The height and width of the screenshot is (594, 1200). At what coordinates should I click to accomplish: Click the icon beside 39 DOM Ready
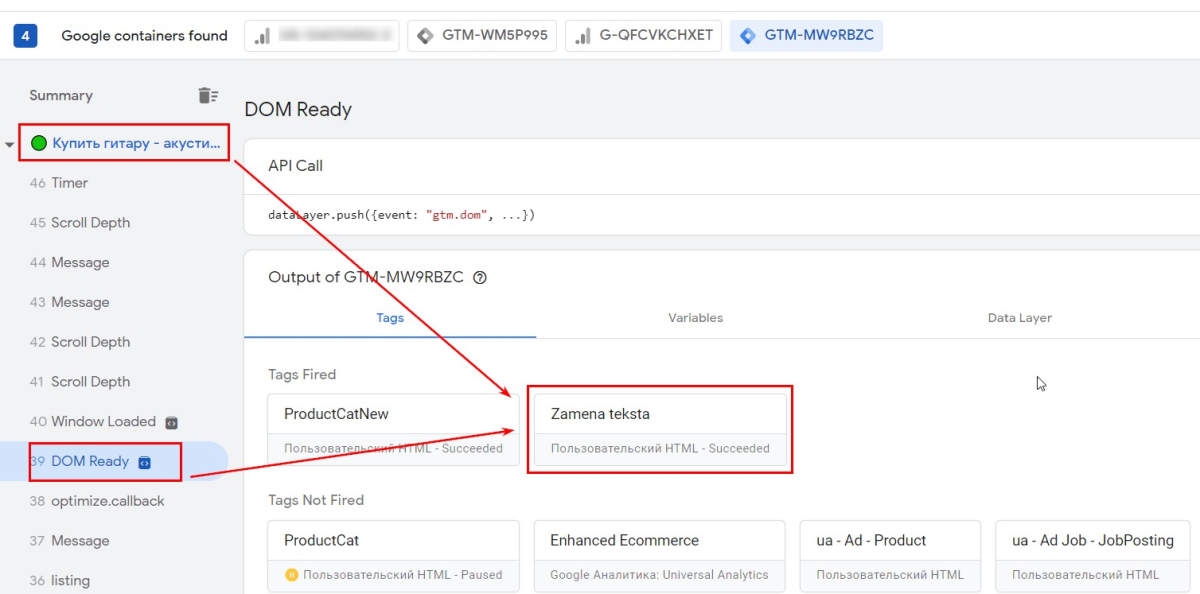pyautogui.click(x=144, y=462)
